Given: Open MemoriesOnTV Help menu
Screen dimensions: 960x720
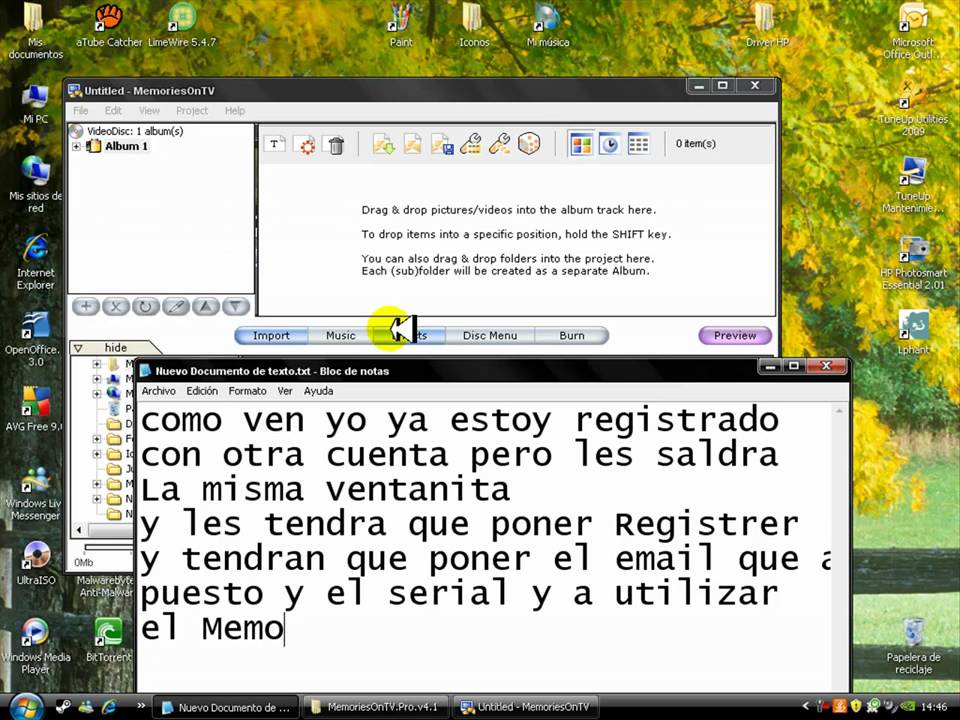Looking at the screenshot, I should coord(234,111).
